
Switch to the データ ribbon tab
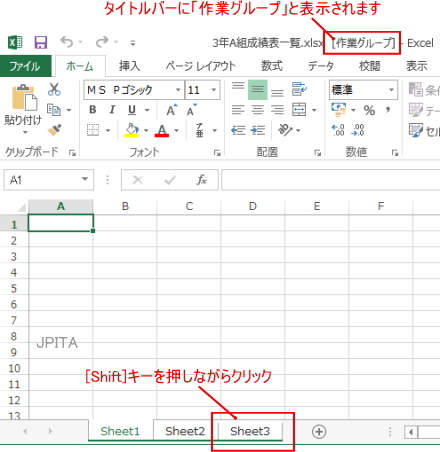point(320,66)
